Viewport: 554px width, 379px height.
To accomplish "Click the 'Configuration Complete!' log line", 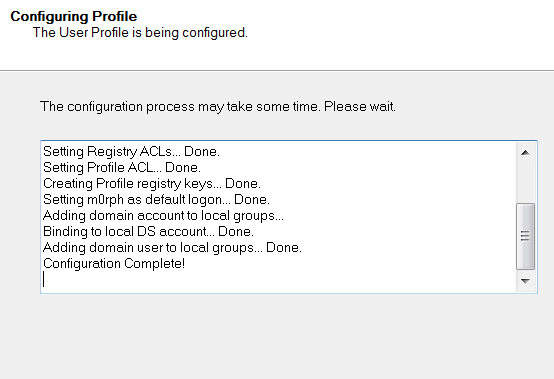I will coord(114,263).
